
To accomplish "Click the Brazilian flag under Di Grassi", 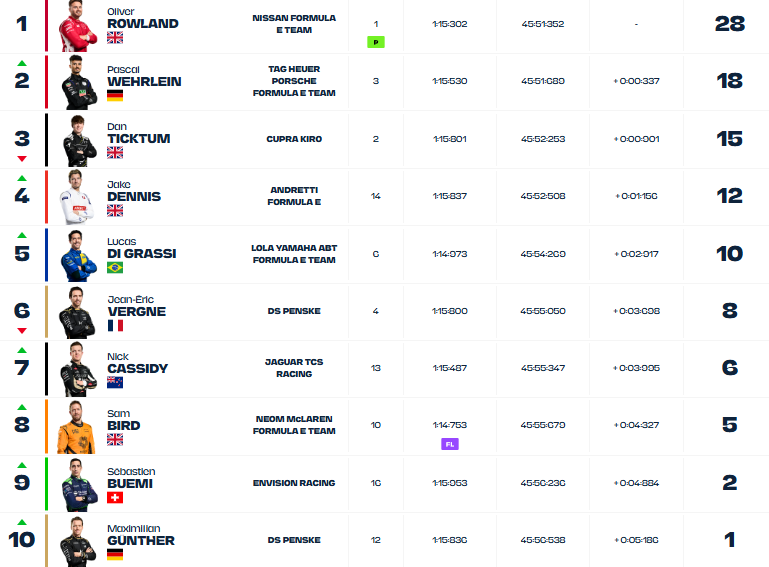I will click(115, 268).
